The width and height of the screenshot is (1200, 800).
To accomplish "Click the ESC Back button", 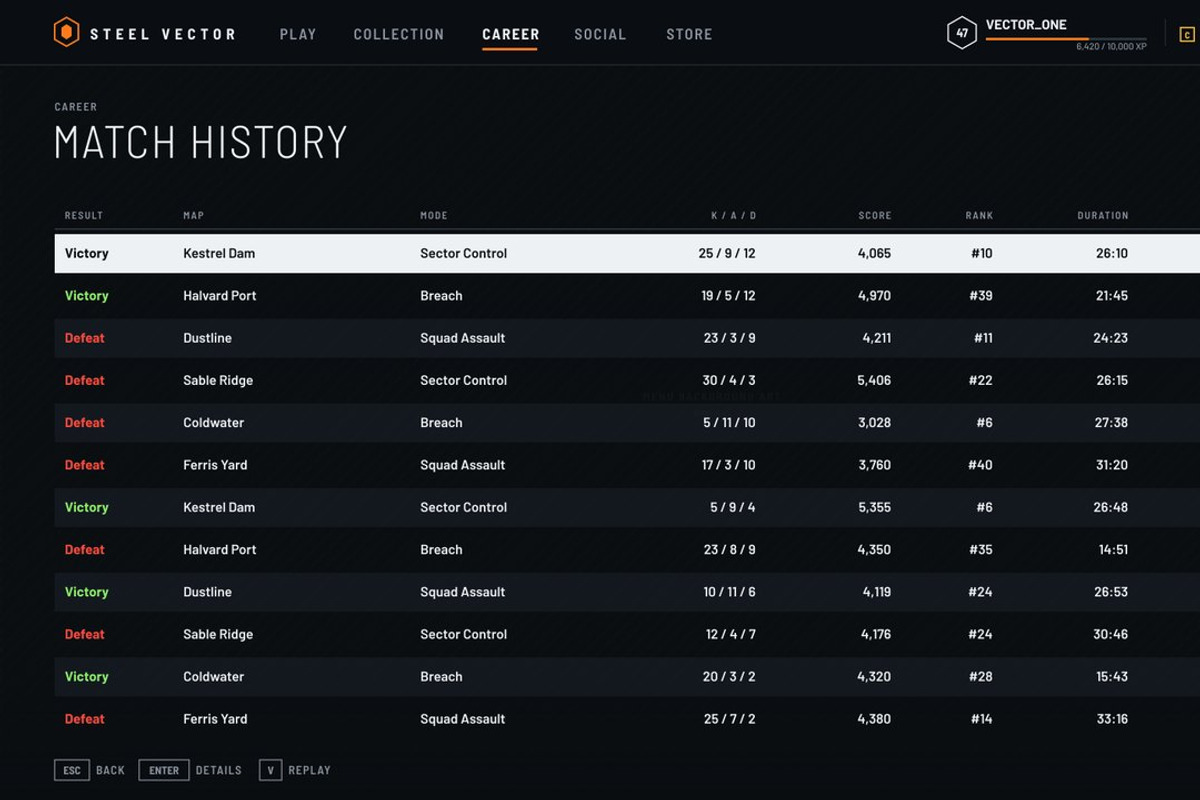I will pyautogui.click(x=90, y=770).
